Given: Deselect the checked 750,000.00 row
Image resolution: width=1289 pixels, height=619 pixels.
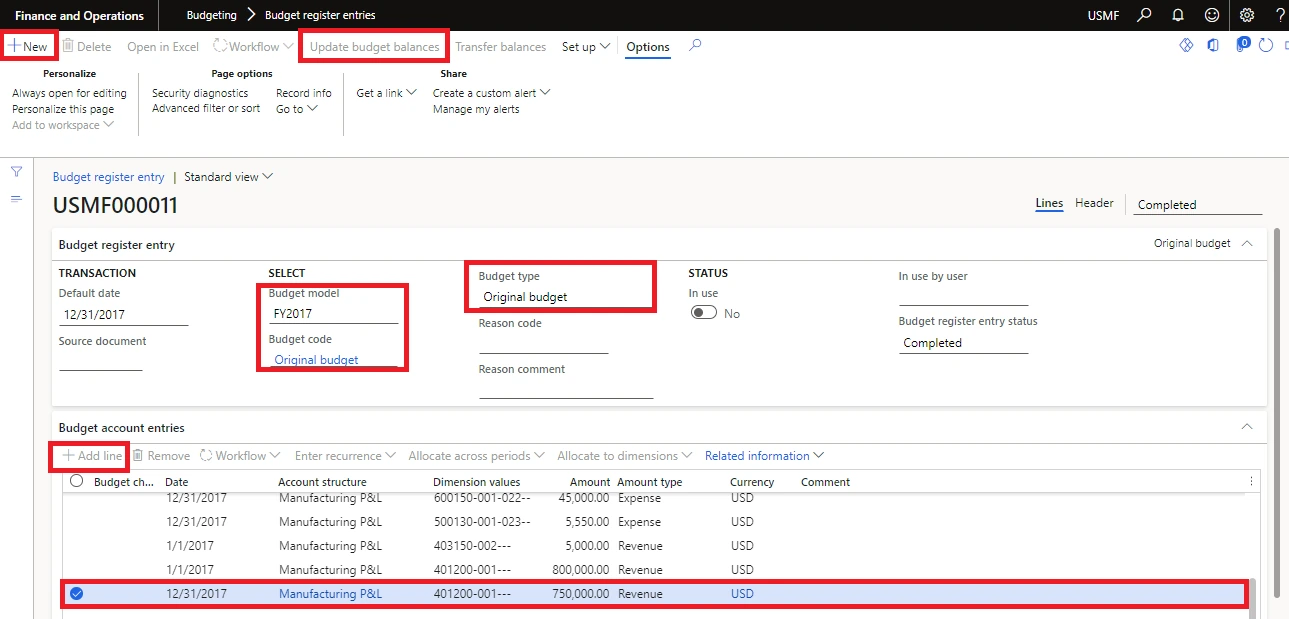Looking at the screenshot, I should click(76, 594).
